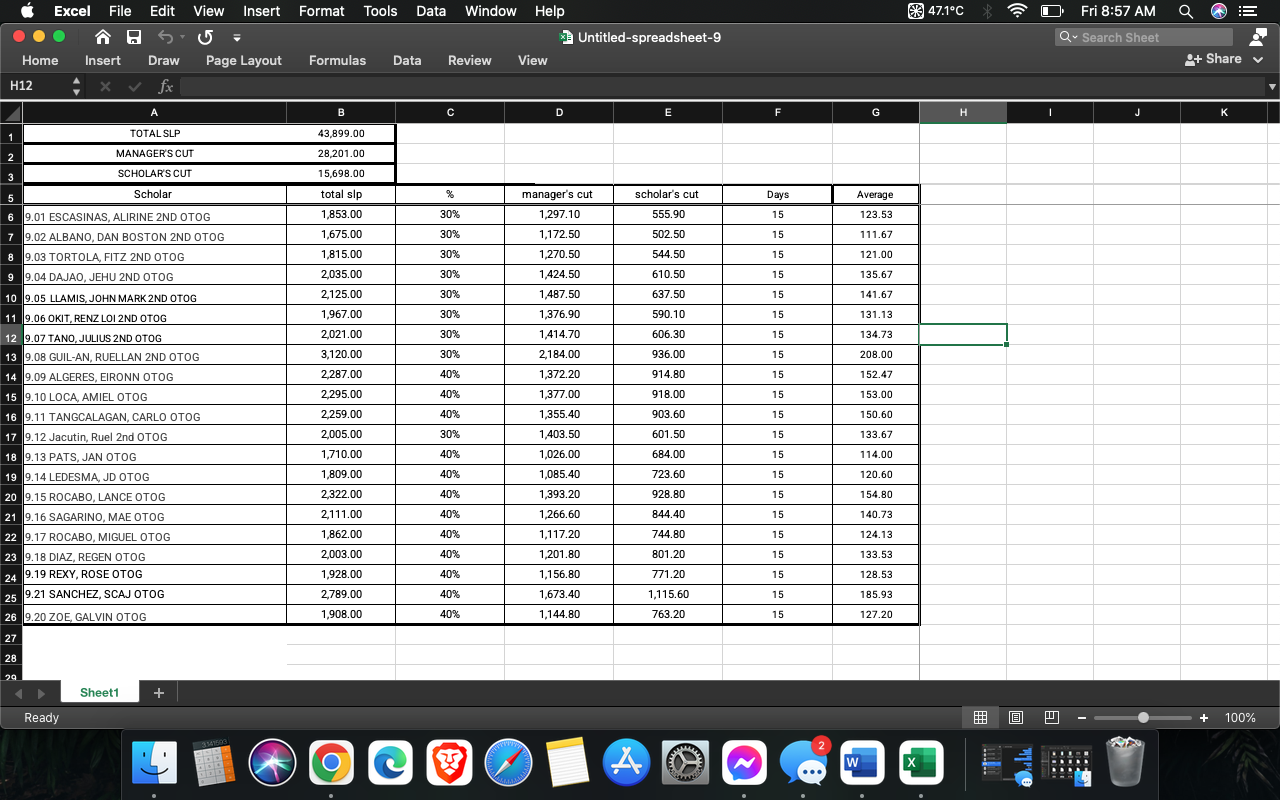1280x800 pixels.
Task: Open the Apple menu
Action: [27, 11]
